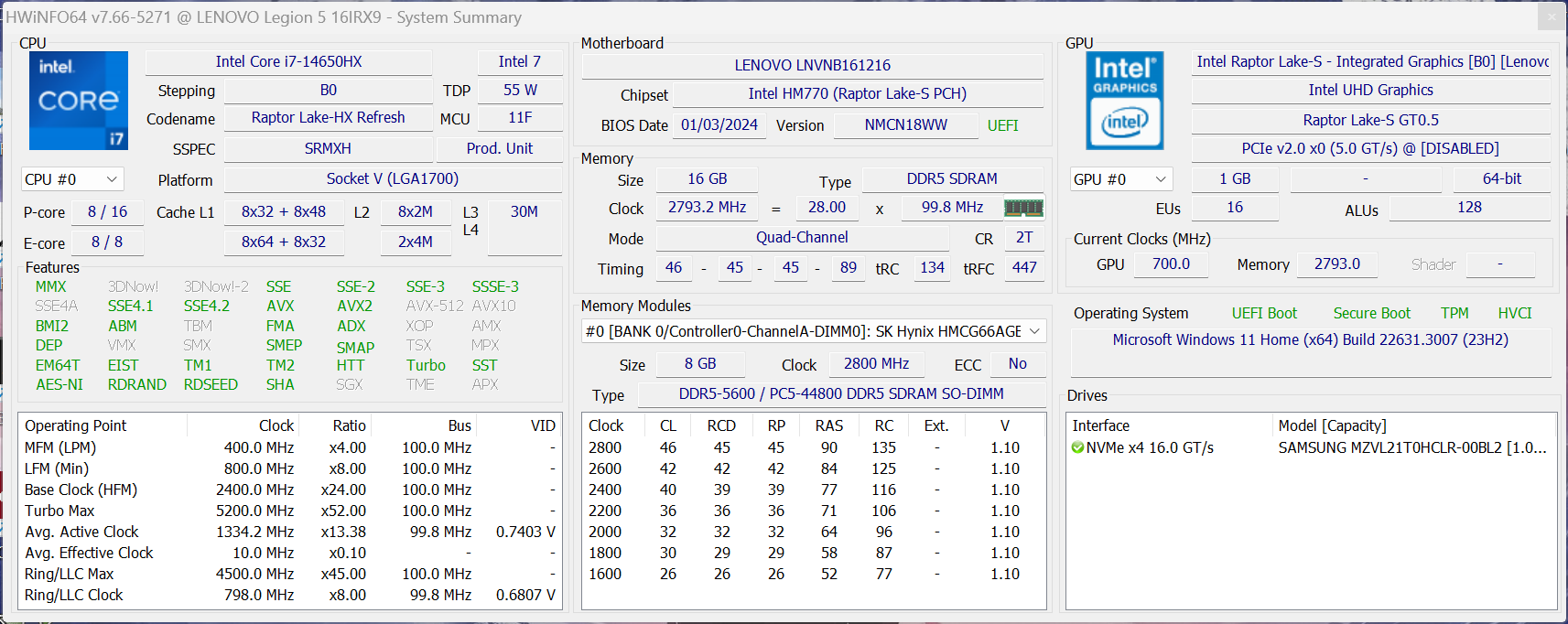Close the System Summary window
The image size is (1568, 624).
click(1552, 16)
